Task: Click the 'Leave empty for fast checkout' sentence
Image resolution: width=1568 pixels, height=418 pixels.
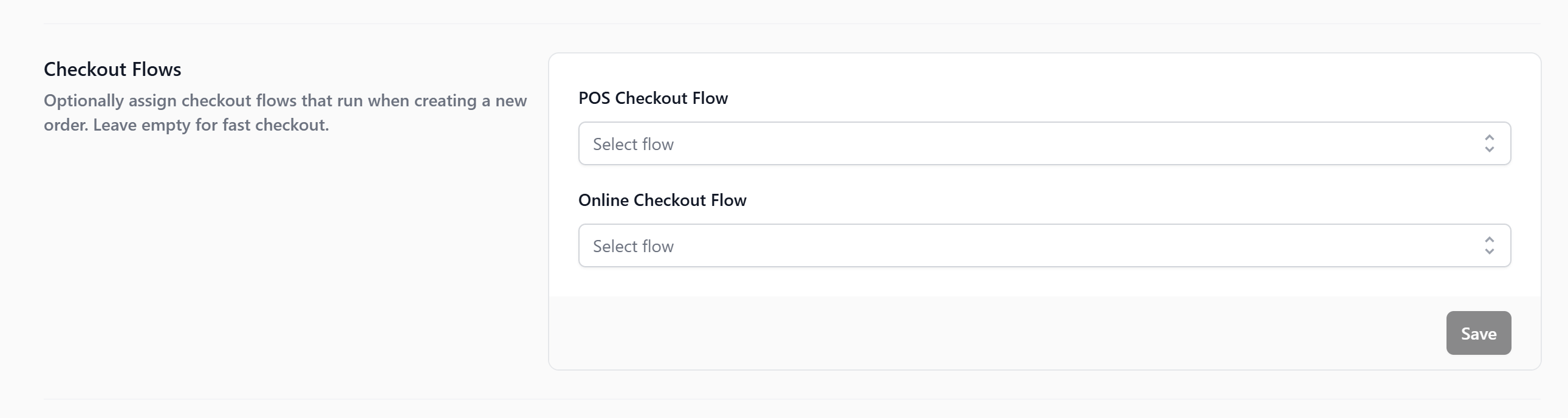Action: 211,125
